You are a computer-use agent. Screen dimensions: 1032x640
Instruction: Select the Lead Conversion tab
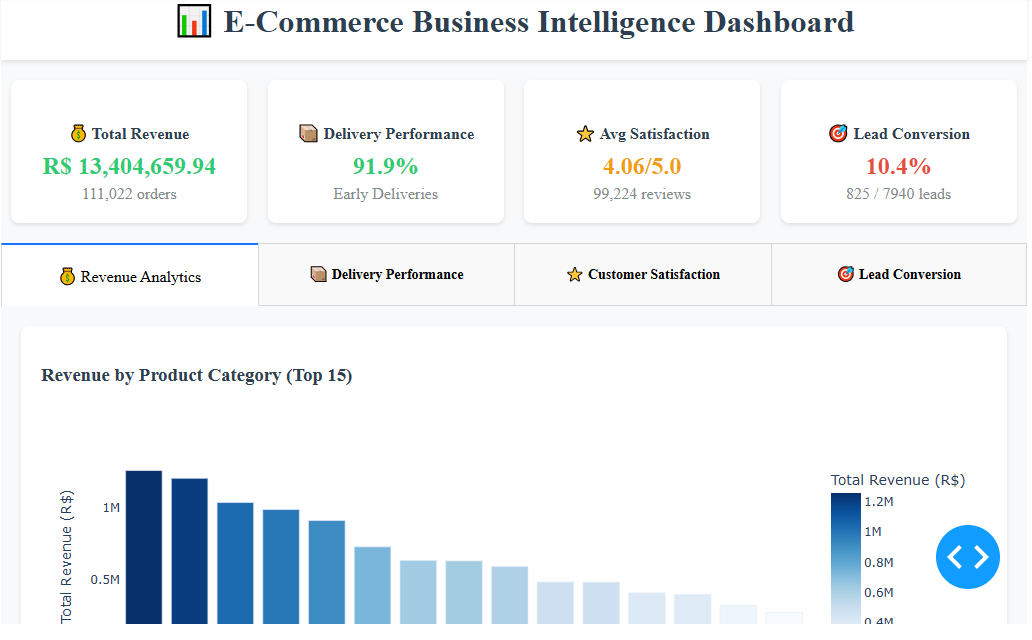click(898, 273)
